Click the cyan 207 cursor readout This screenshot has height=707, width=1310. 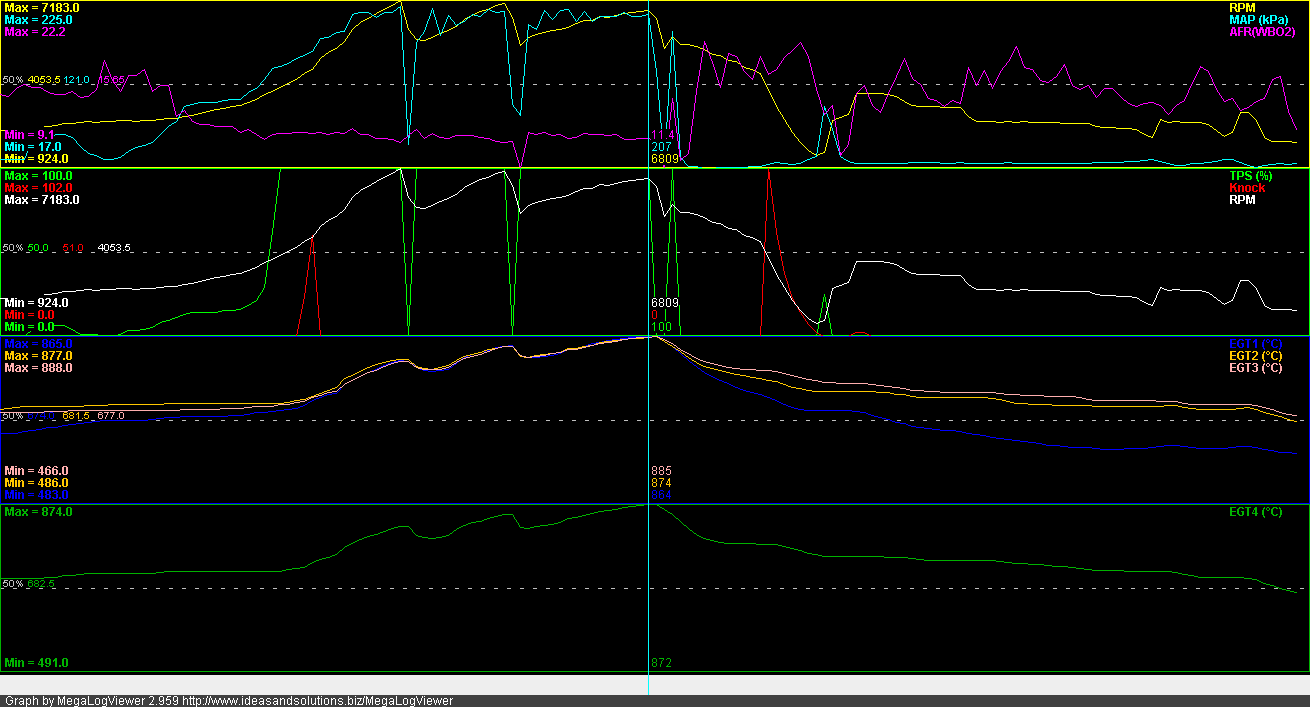[661, 147]
